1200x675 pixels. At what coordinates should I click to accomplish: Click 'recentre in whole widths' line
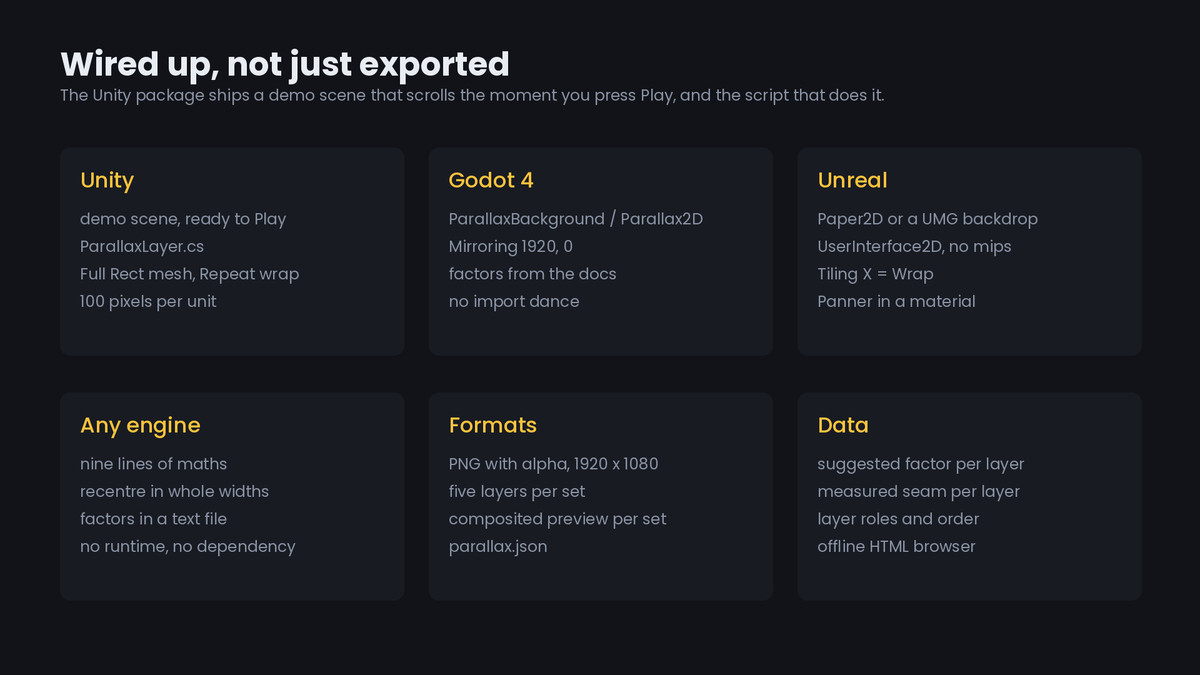[175, 491]
